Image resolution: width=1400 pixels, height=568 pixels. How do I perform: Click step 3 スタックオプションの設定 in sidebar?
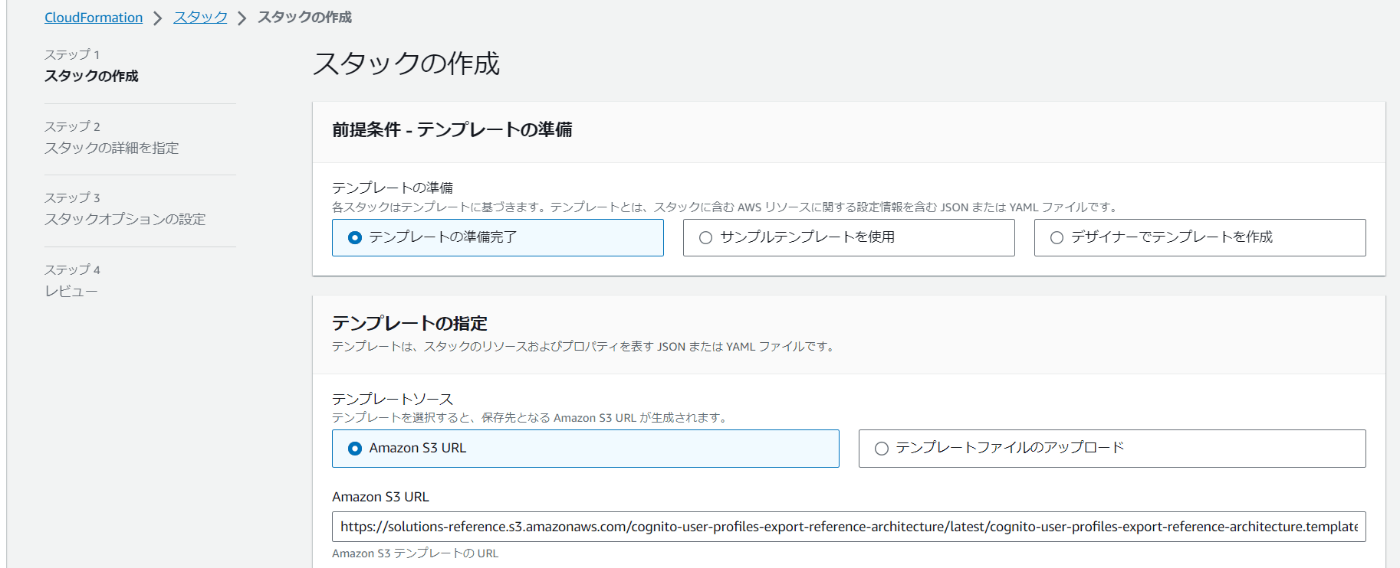pos(125,219)
